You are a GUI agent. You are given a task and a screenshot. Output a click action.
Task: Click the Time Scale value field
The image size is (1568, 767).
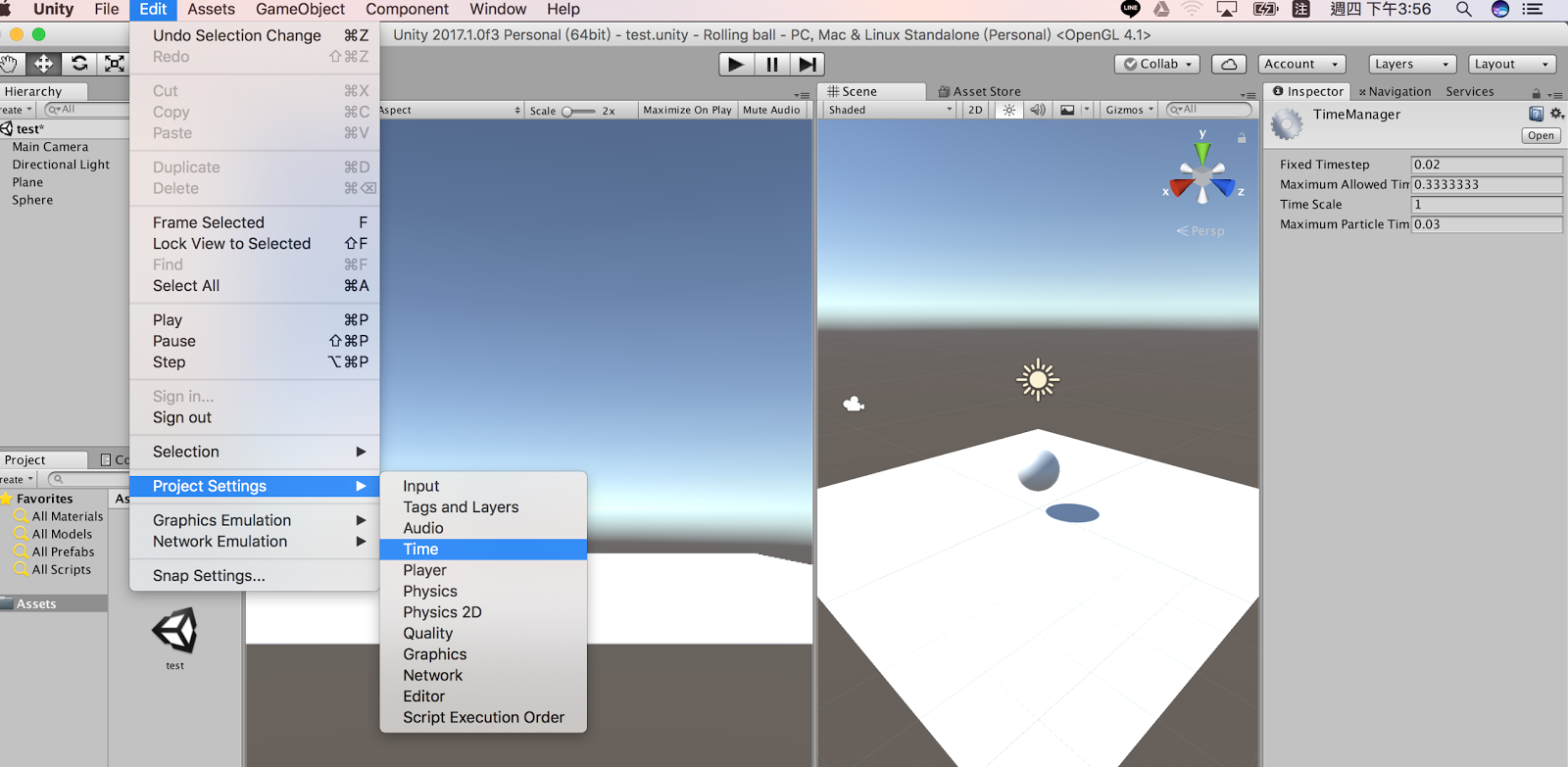point(1486,205)
